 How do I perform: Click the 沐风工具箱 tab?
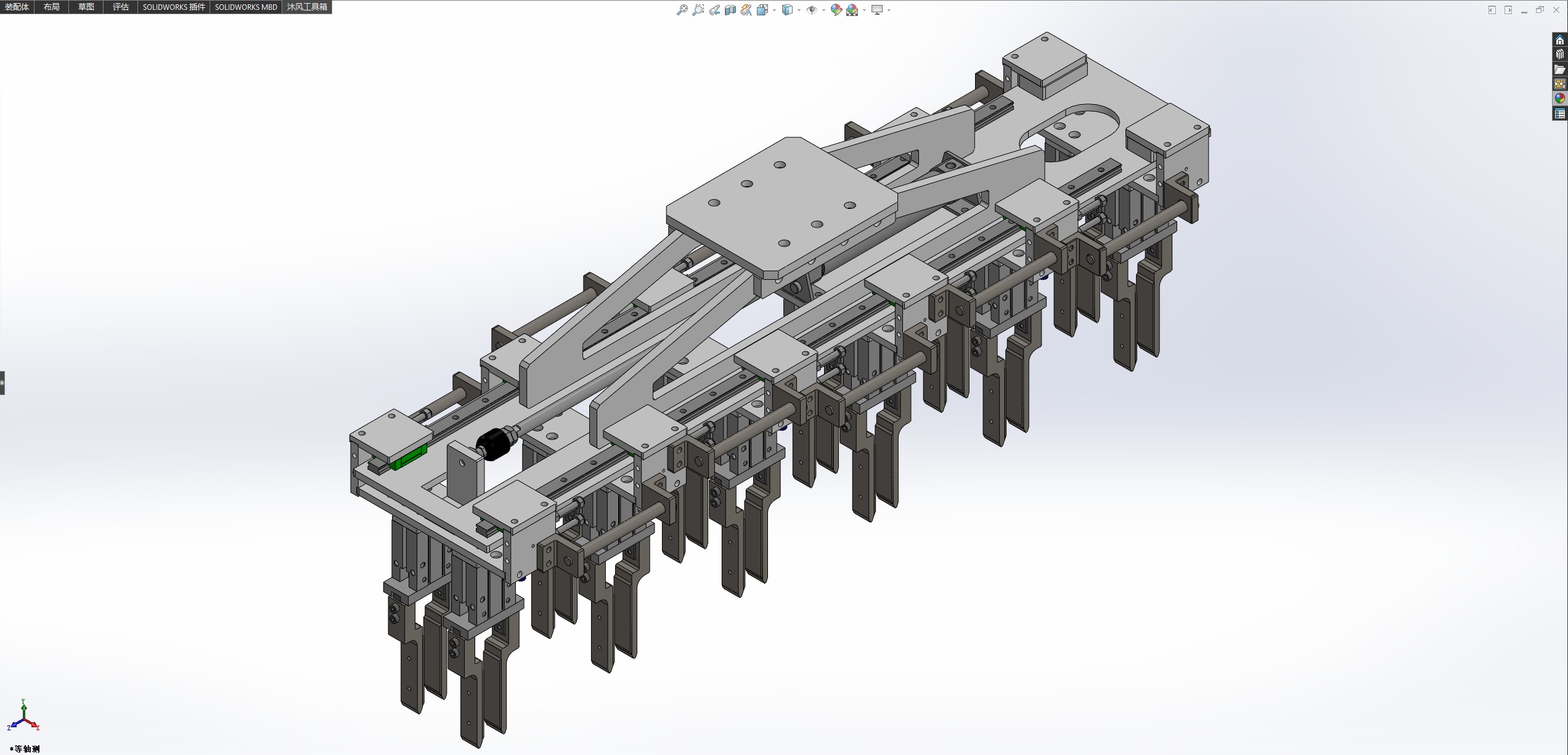point(307,7)
